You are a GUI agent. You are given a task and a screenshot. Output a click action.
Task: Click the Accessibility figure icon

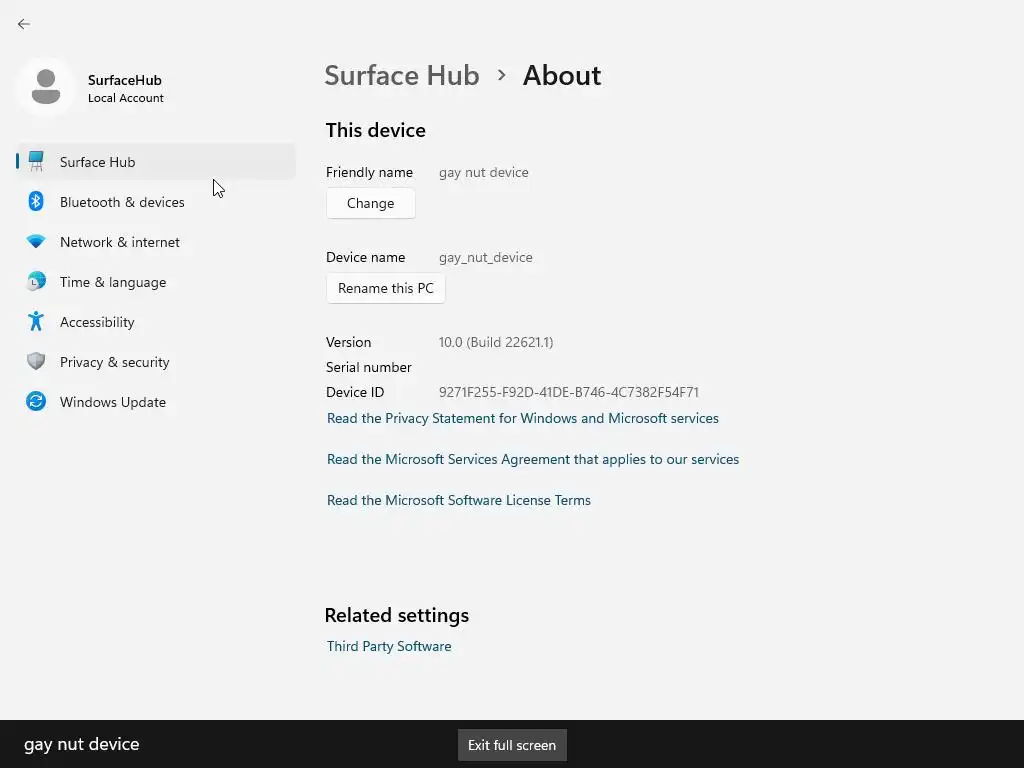coord(36,321)
